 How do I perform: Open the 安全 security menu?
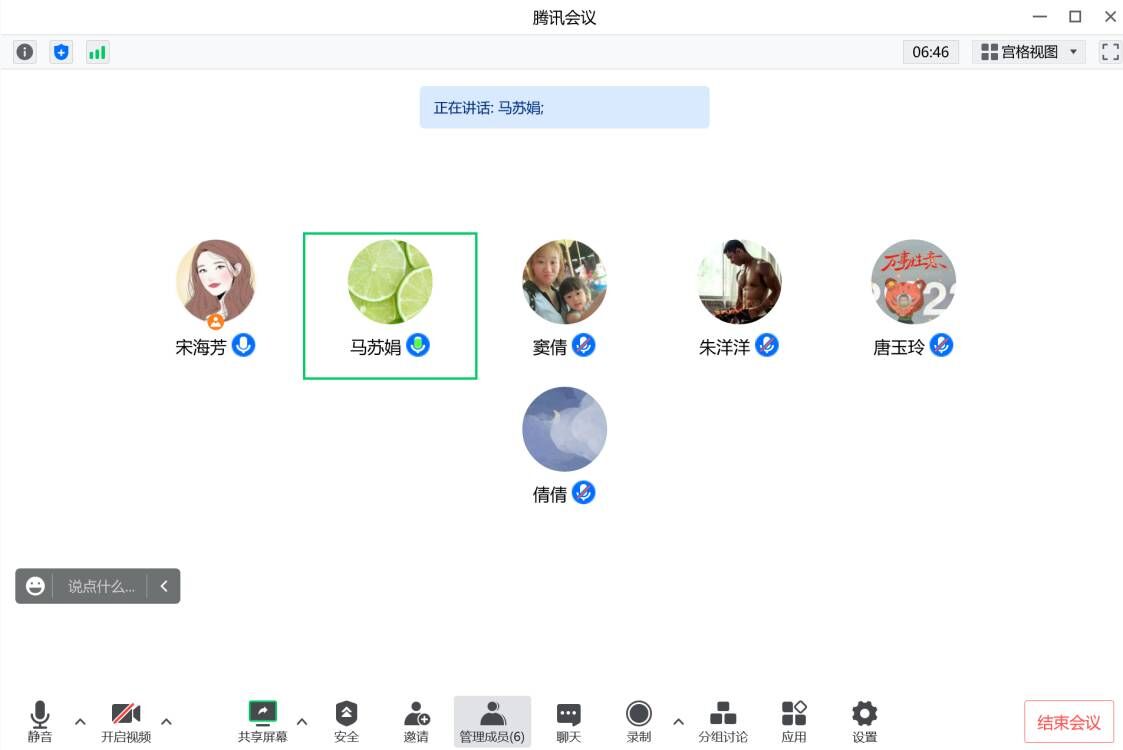click(x=346, y=721)
